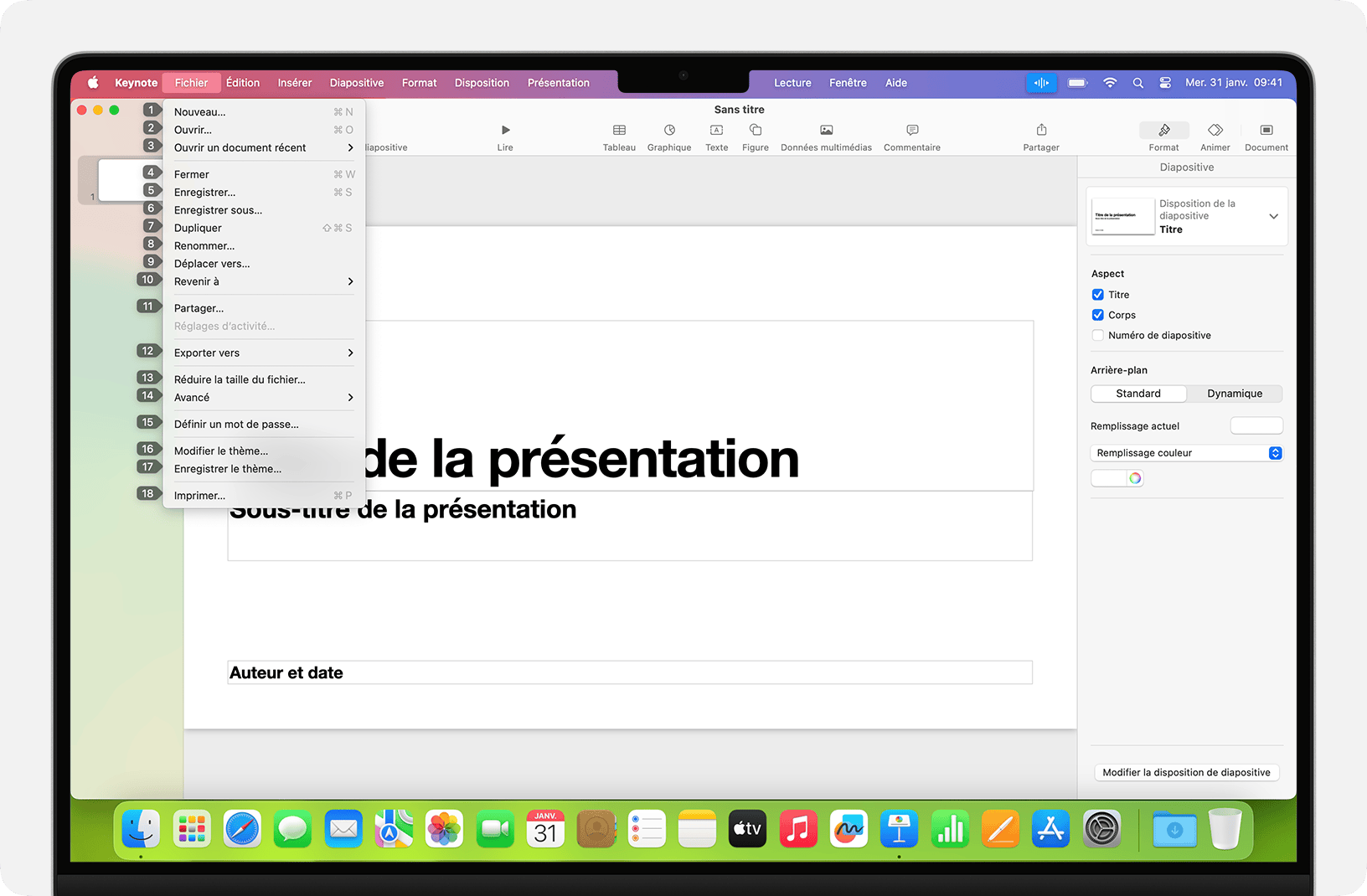Image resolution: width=1367 pixels, height=896 pixels.
Task: Choose Réduire la taille du fichier…
Action: [264, 379]
